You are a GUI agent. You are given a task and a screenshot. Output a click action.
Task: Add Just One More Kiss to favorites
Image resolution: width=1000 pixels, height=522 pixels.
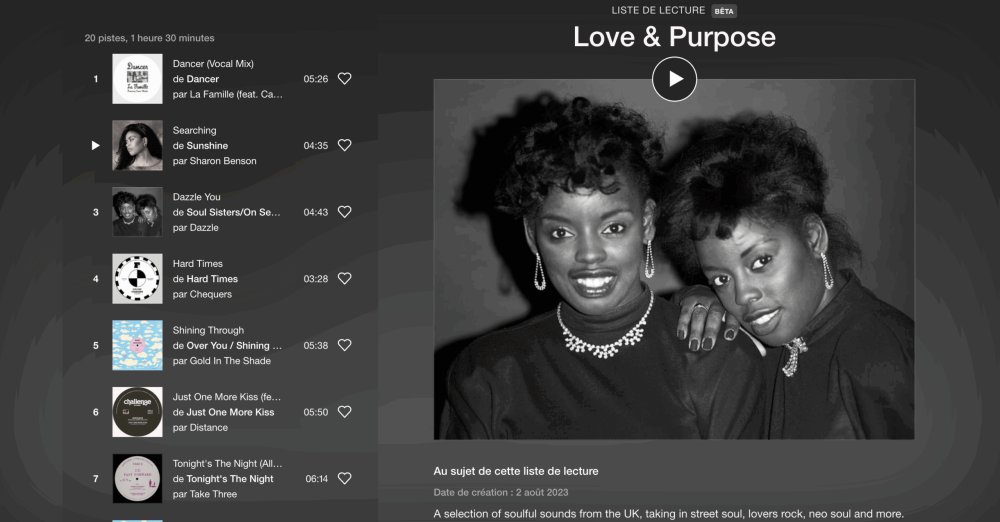[344, 412]
